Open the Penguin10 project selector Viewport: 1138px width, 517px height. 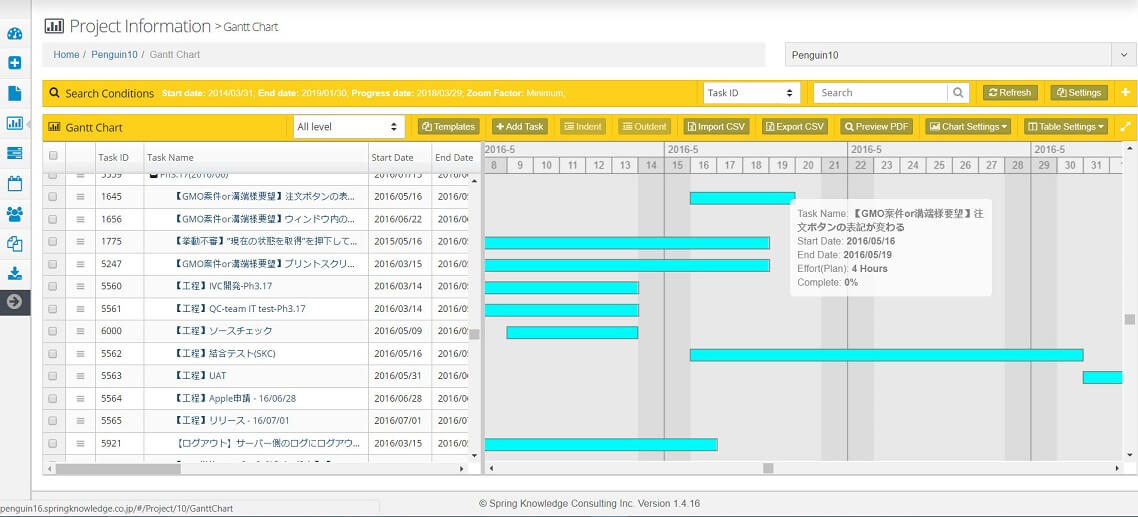(x=960, y=54)
